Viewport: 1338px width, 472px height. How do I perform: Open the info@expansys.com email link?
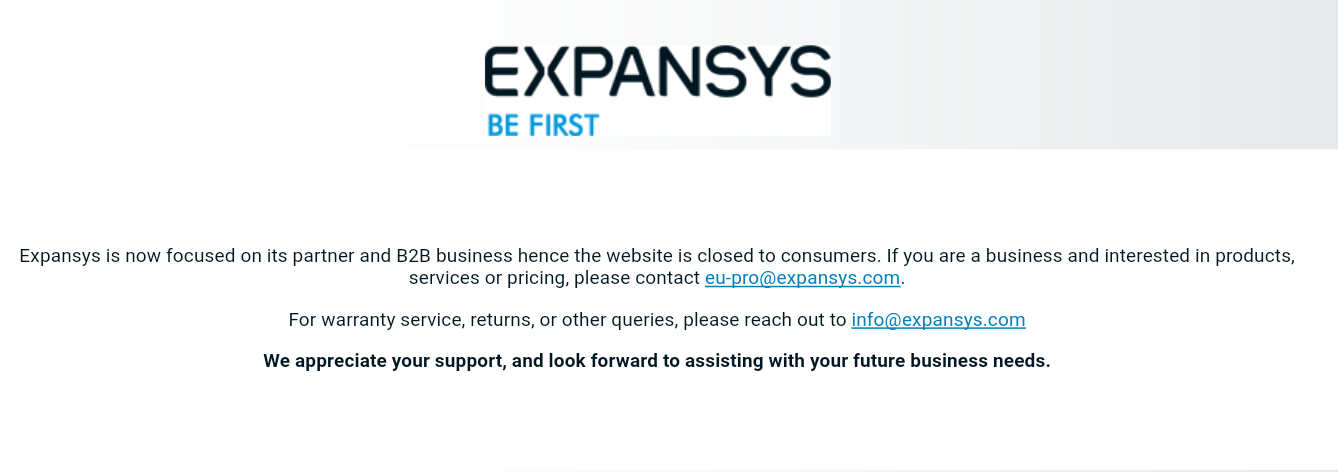pyautogui.click(x=938, y=320)
